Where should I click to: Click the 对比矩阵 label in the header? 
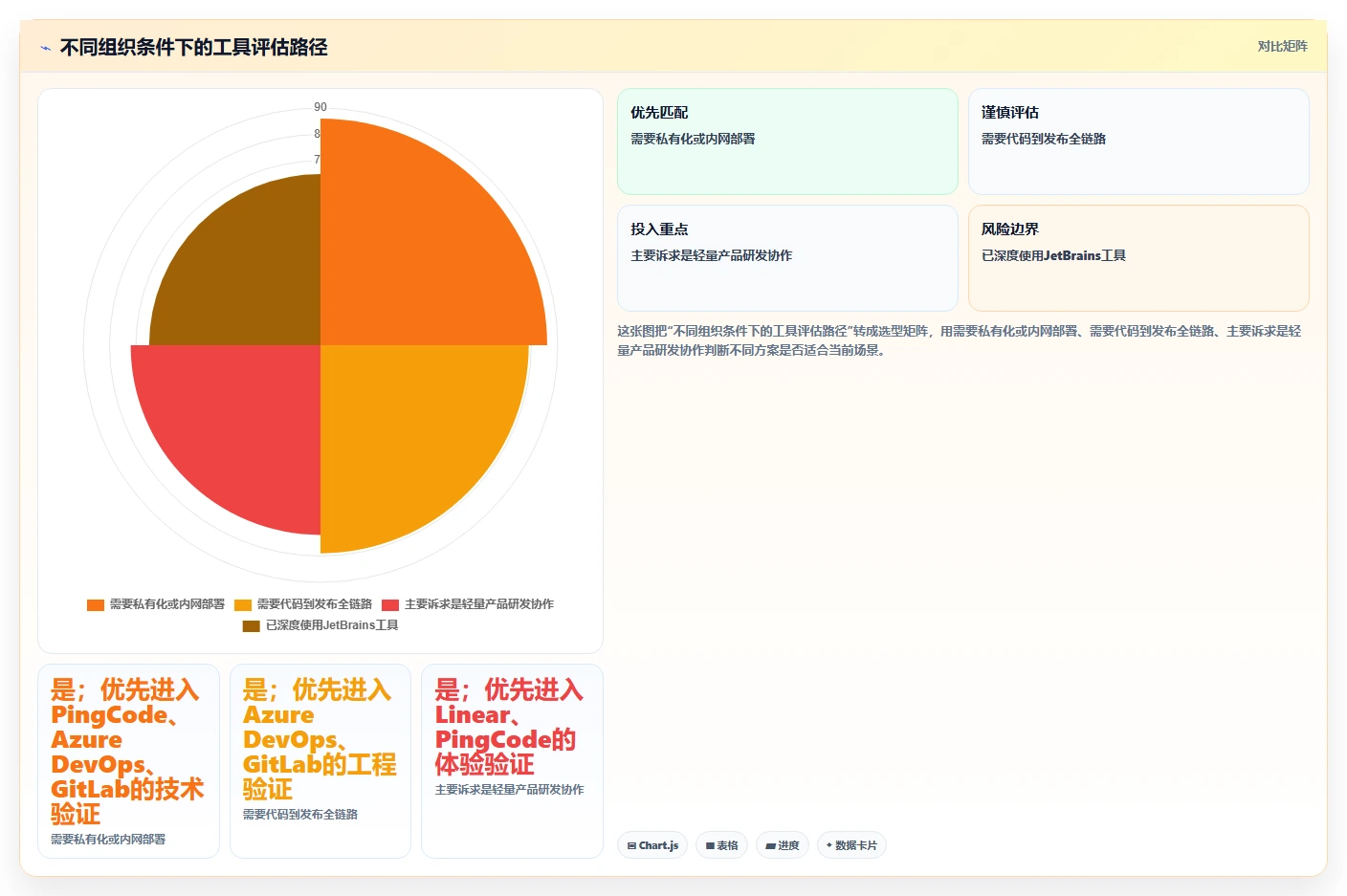click(1282, 46)
